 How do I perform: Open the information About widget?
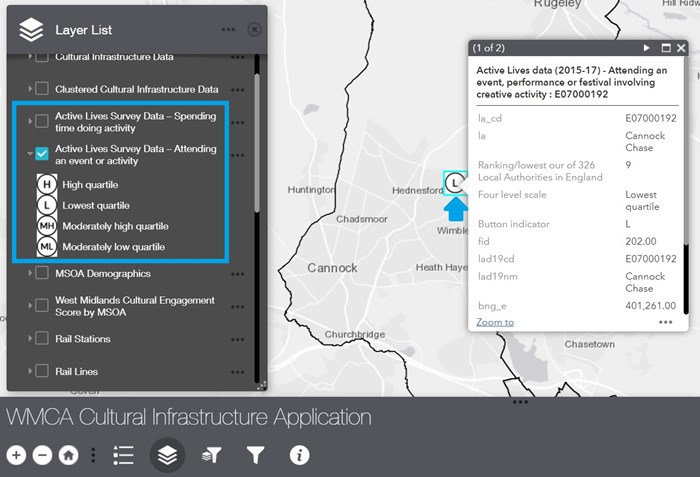(x=299, y=455)
